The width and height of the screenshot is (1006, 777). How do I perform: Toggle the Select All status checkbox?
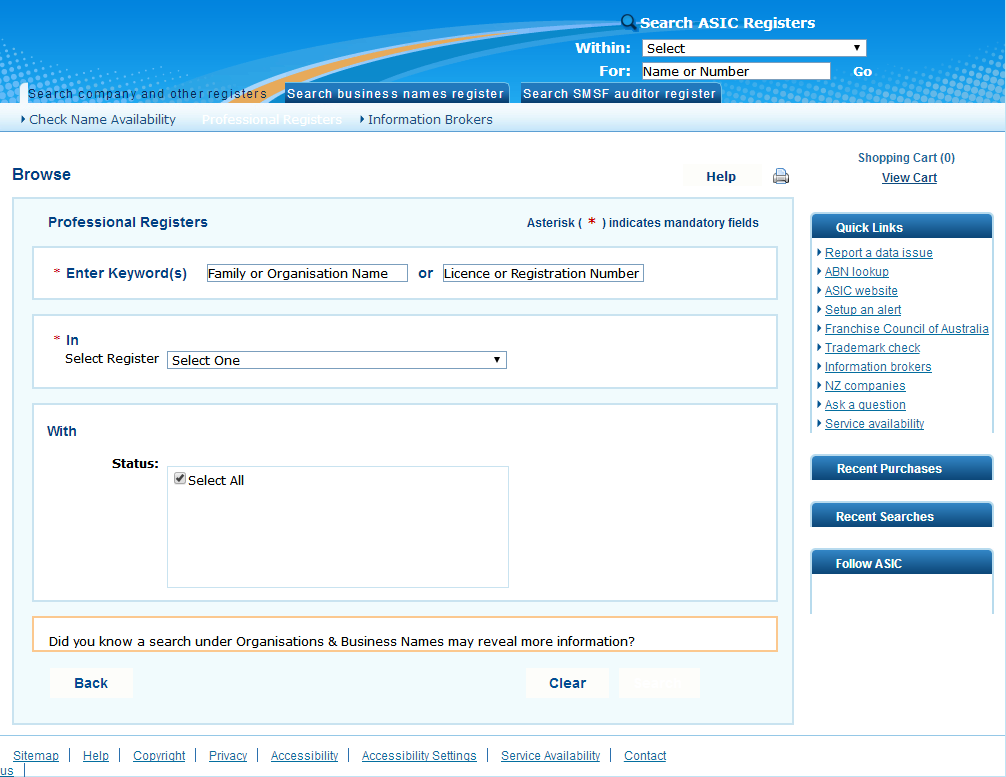pyautogui.click(x=180, y=479)
